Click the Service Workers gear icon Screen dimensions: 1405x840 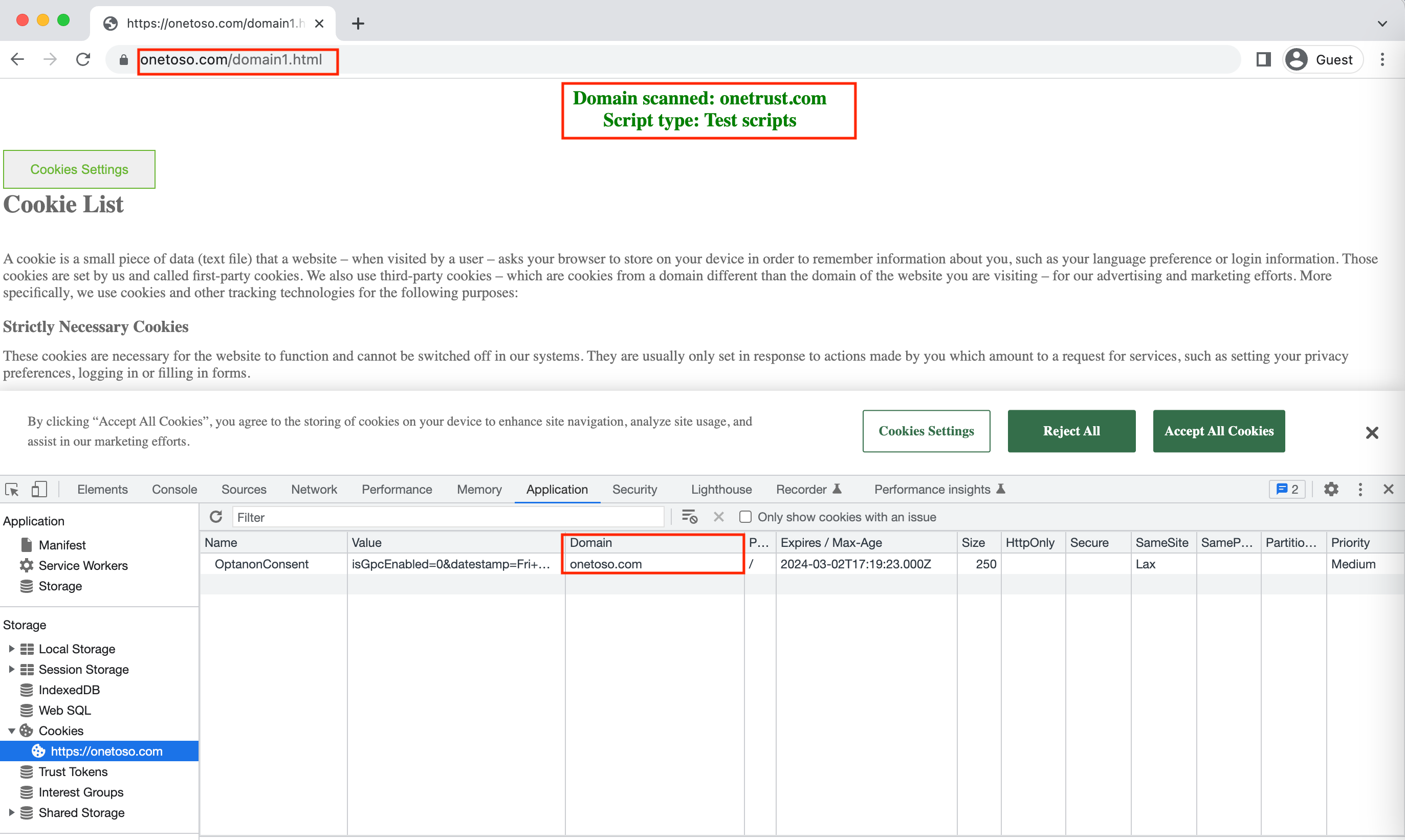26,565
